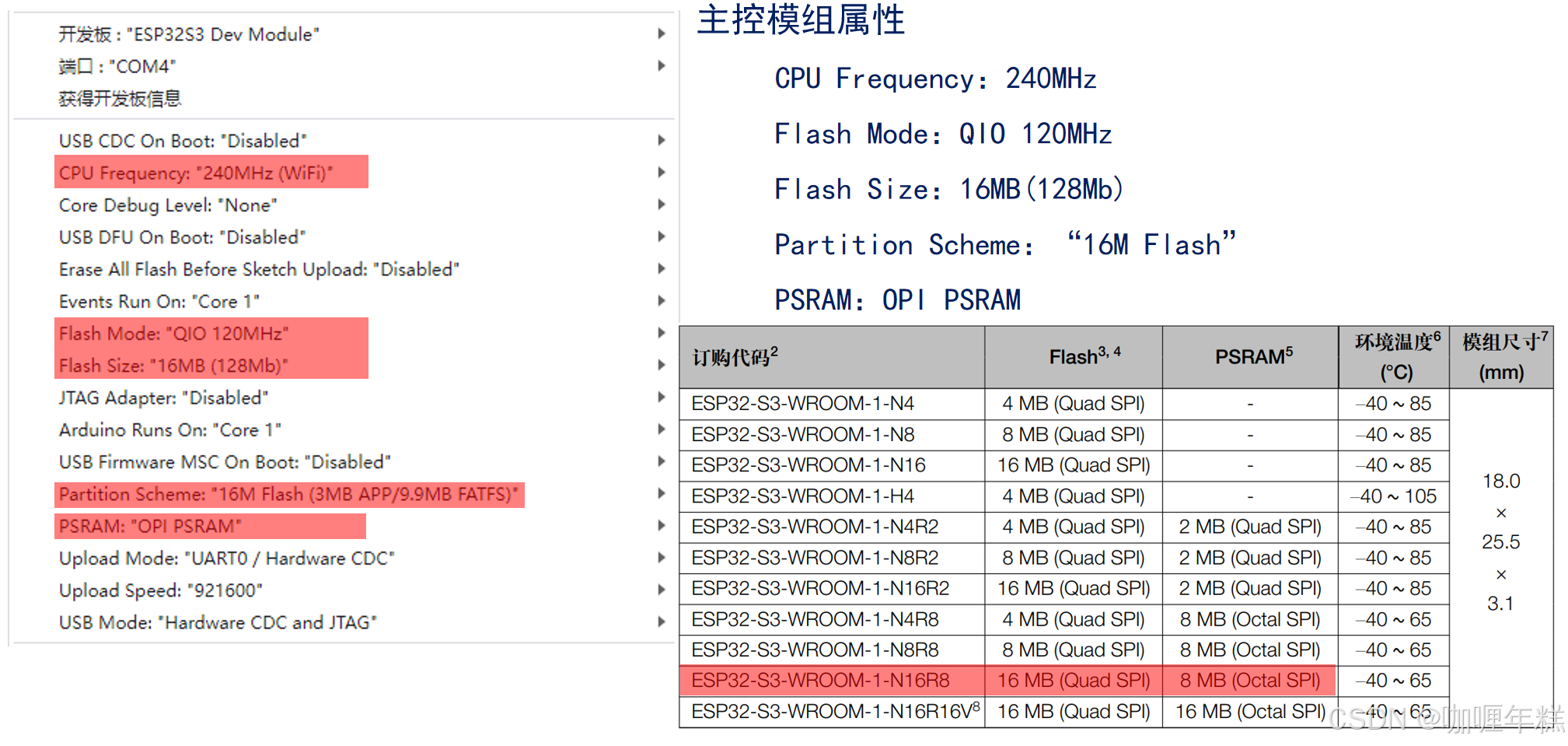Click "CPU Frequency: 240MHz" text on the right
Viewport: 1568px width, 746px height.
(935, 79)
